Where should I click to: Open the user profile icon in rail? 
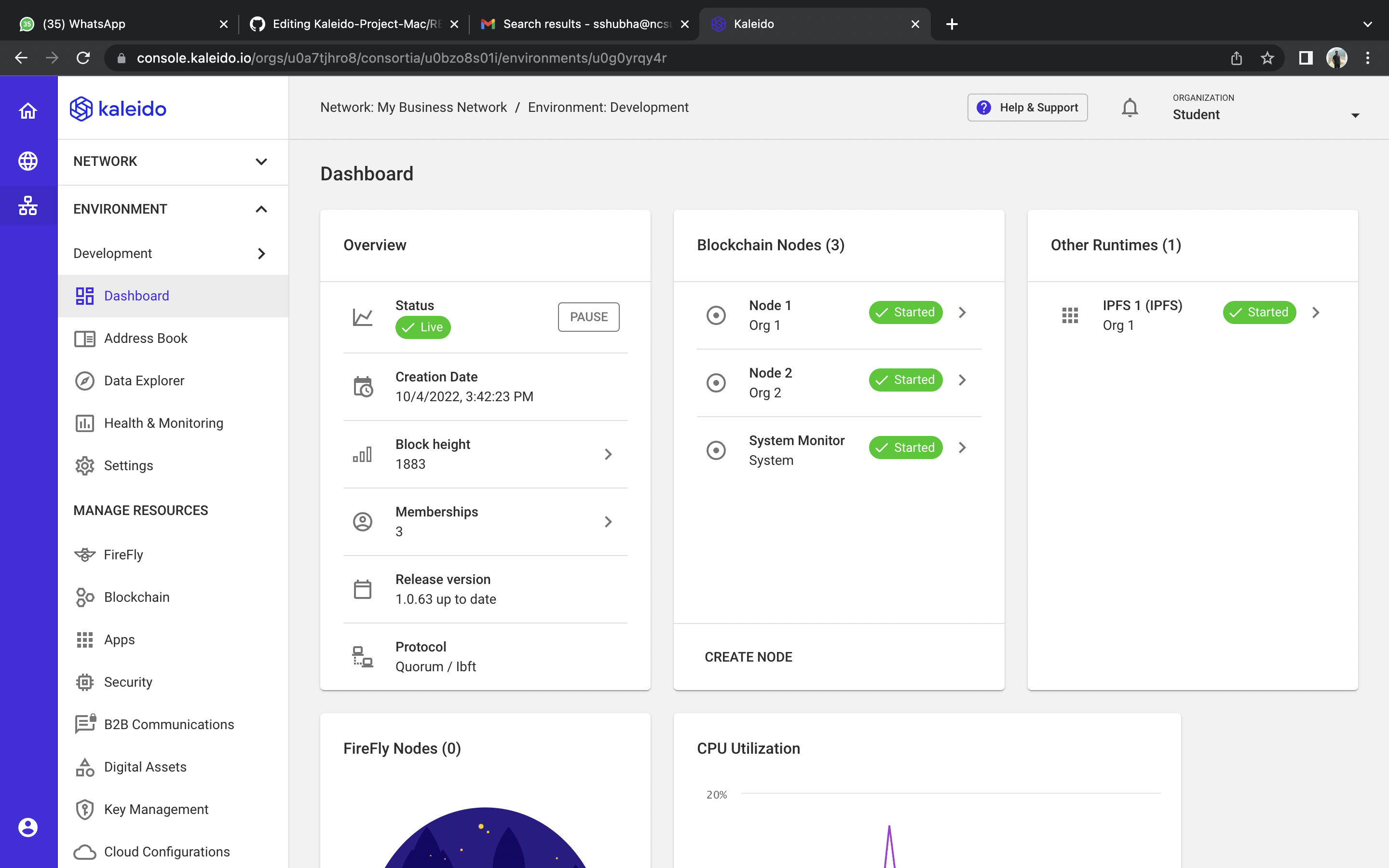[28, 827]
